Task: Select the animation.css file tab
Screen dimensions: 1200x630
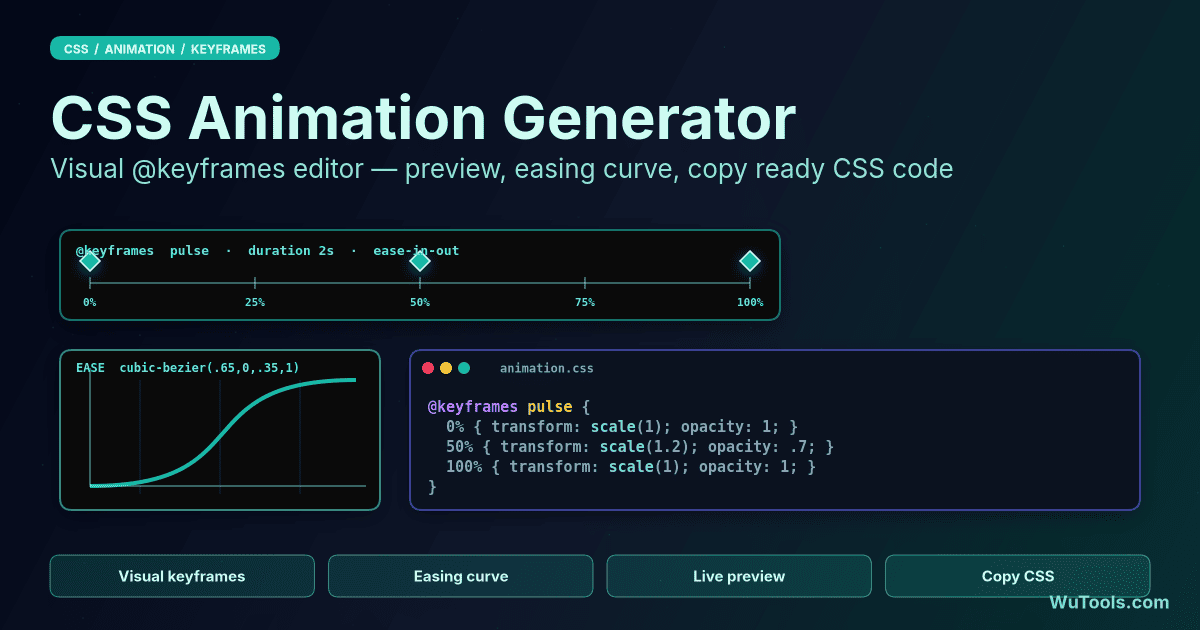Action: (547, 368)
